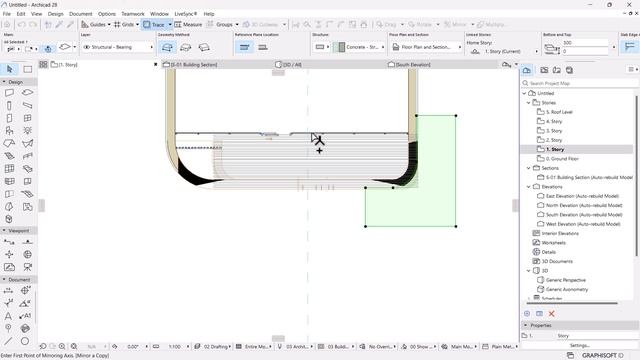Select the Roof tool
The image size is (640, 360).
tap(9, 143)
